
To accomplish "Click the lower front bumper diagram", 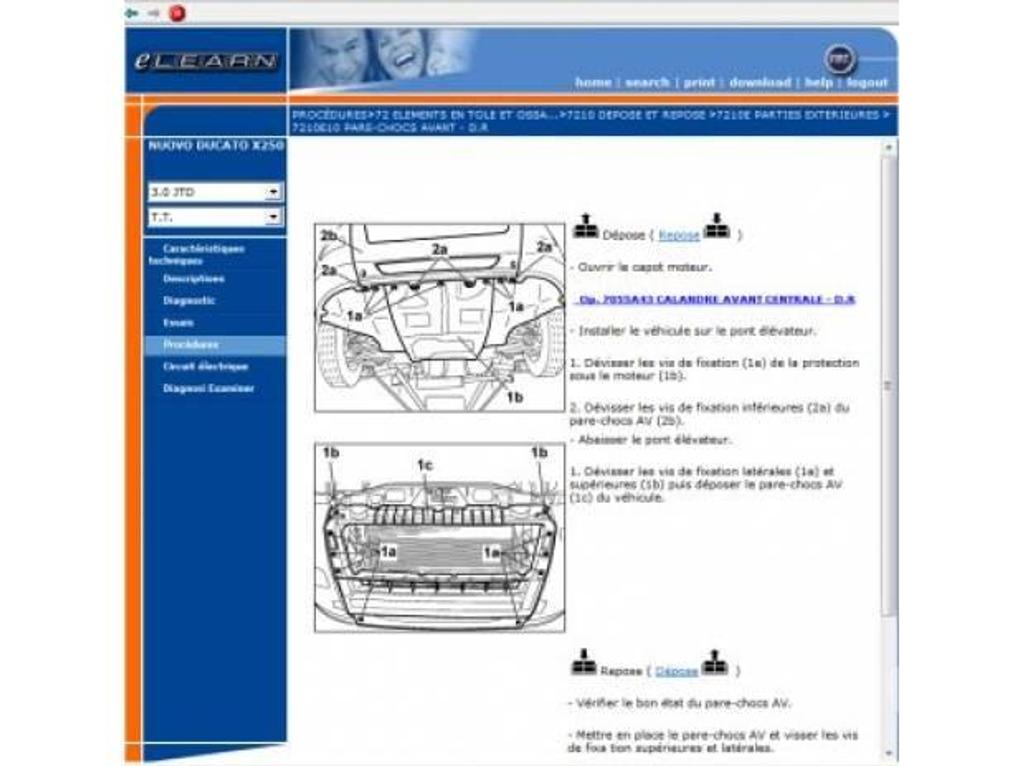I will tap(439, 538).
